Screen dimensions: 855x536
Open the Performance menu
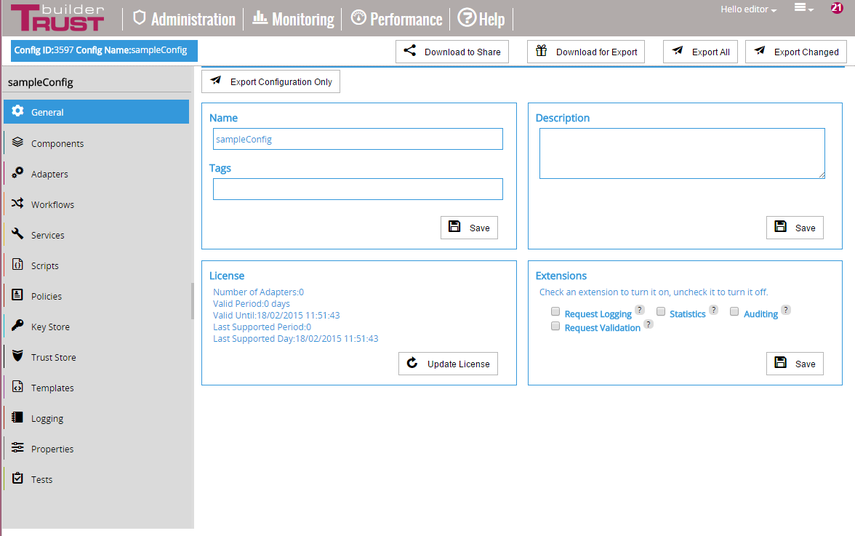pyautogui.click(x=396, y=19)
